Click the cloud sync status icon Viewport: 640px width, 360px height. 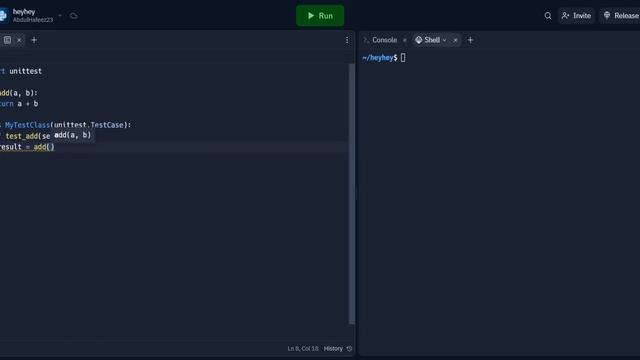tap(73, 16)
